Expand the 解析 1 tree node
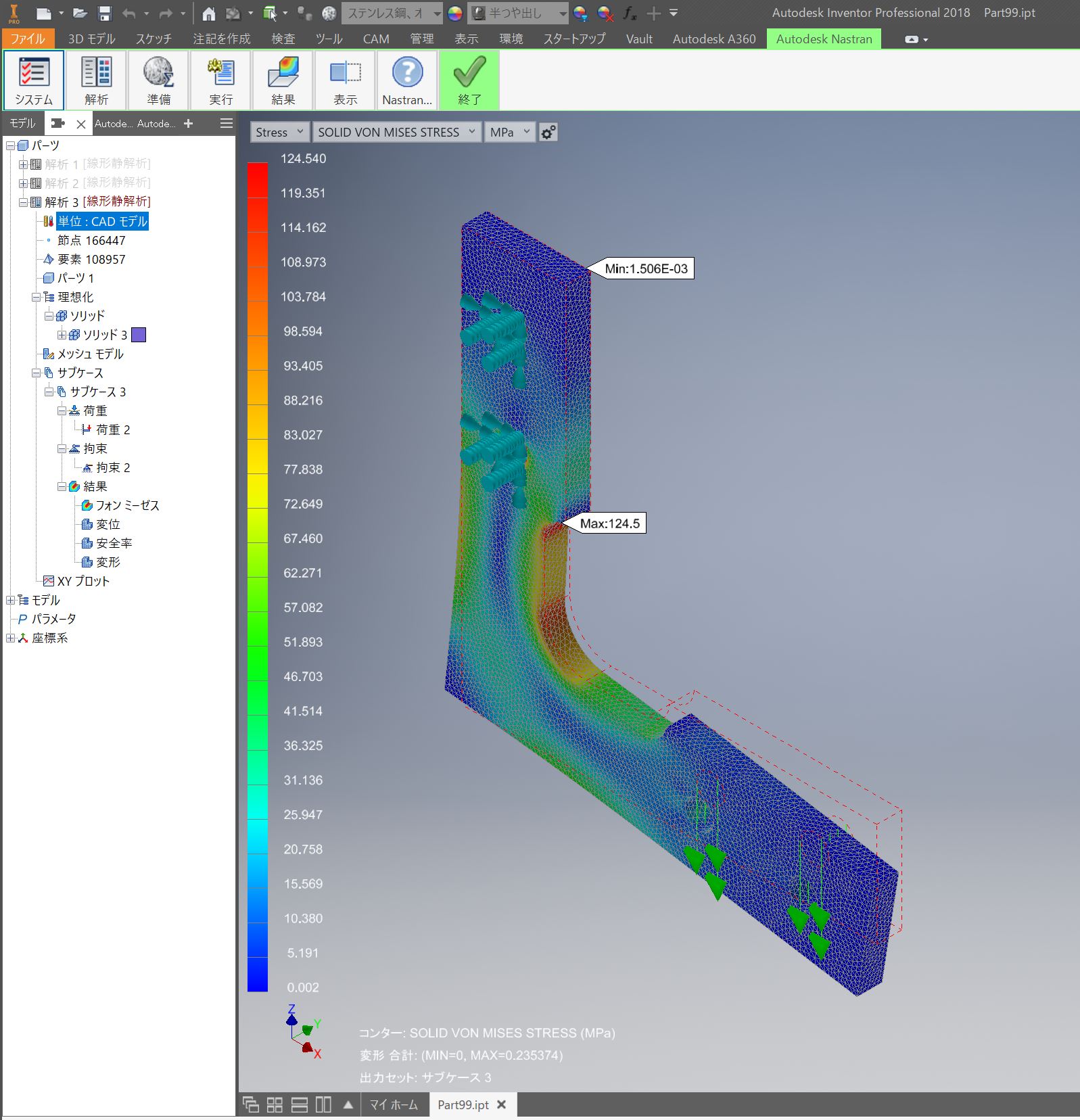Viewport: 1080px width, 1120px height. 23,164
